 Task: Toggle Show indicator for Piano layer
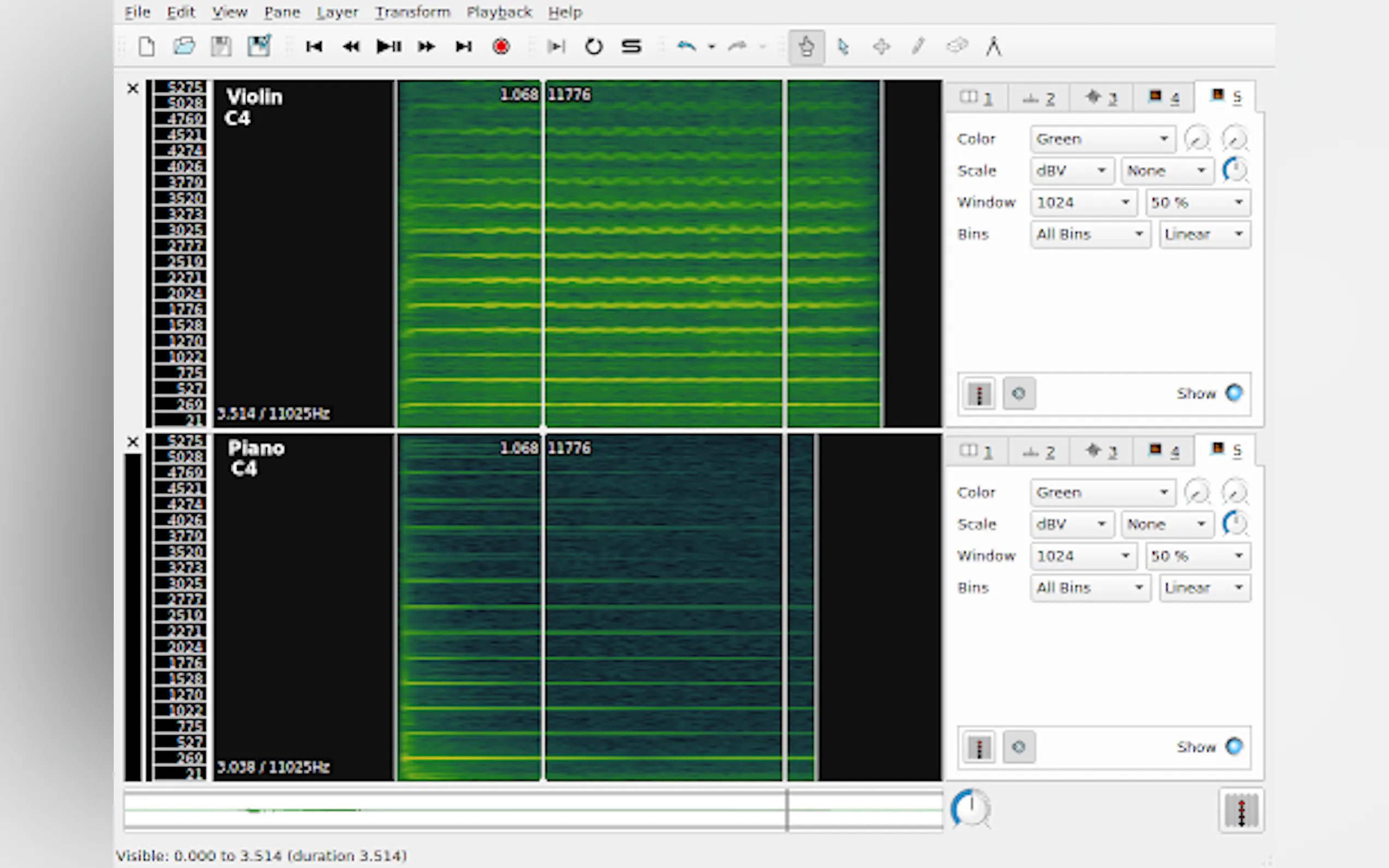1234,747
